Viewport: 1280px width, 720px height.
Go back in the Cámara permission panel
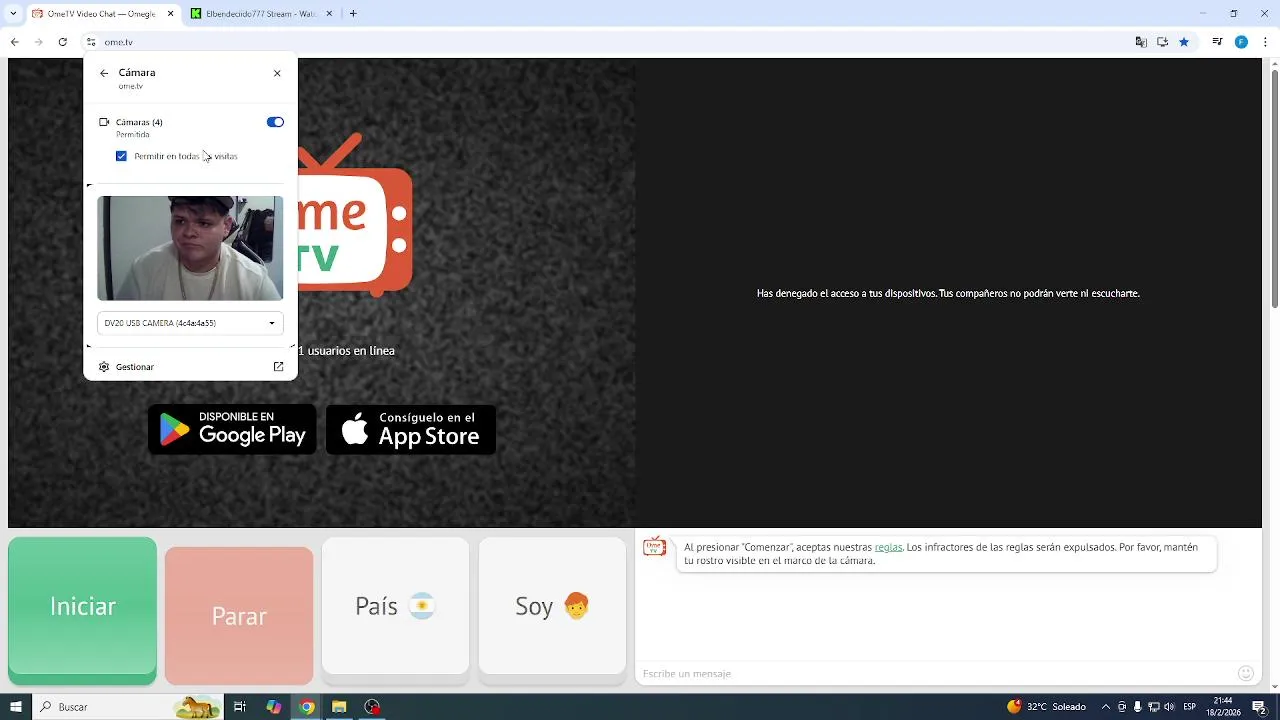coord(104,73)
